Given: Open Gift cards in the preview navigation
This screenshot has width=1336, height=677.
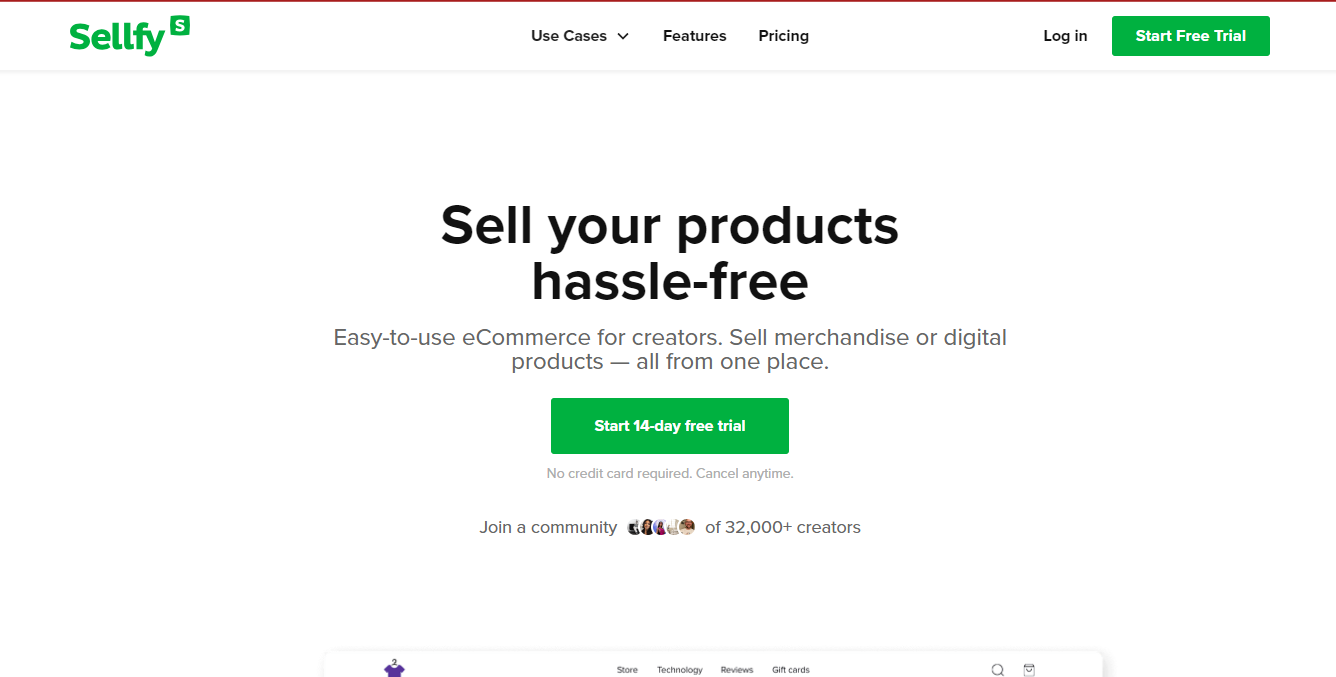Looking at the screenshot, I should 791,670.
